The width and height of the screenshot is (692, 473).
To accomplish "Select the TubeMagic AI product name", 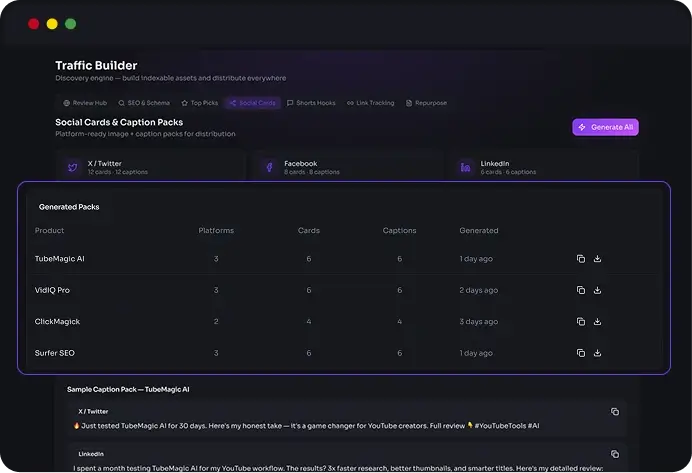I will point(60,259).
